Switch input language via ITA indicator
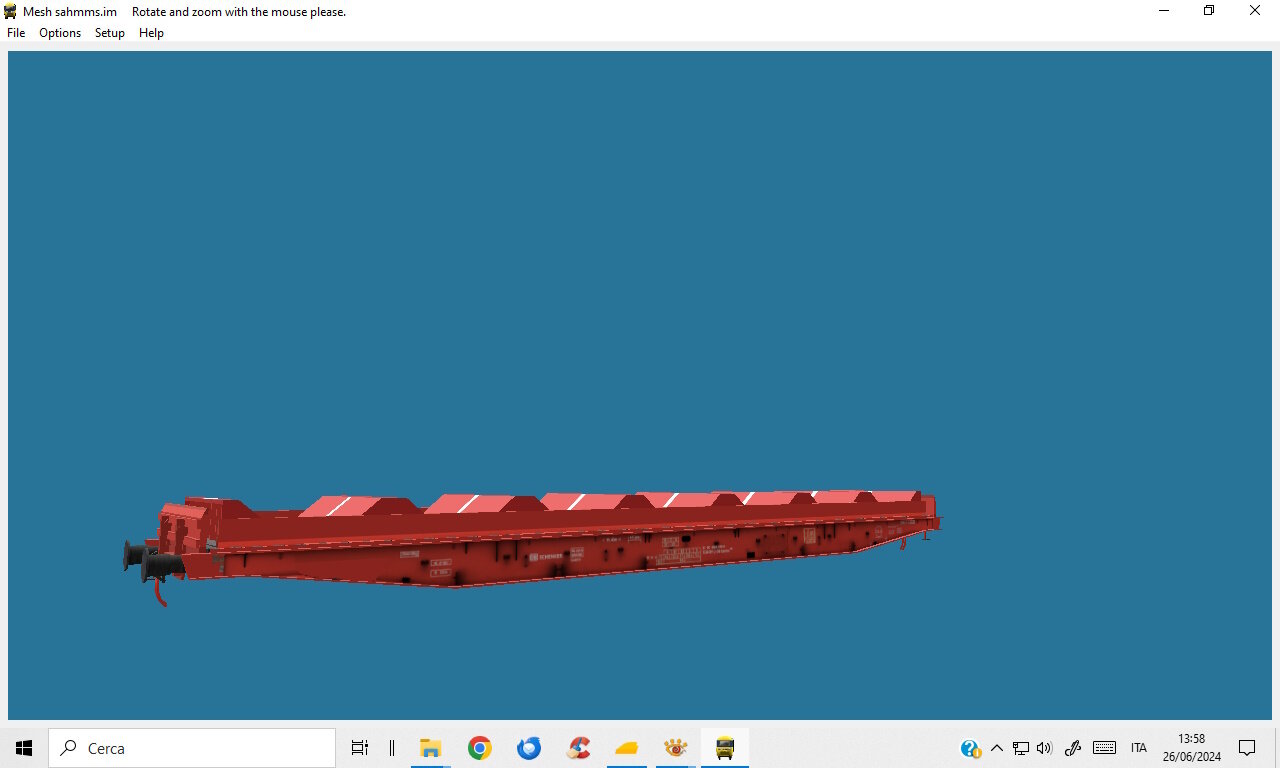 [x=1139, y=748]
